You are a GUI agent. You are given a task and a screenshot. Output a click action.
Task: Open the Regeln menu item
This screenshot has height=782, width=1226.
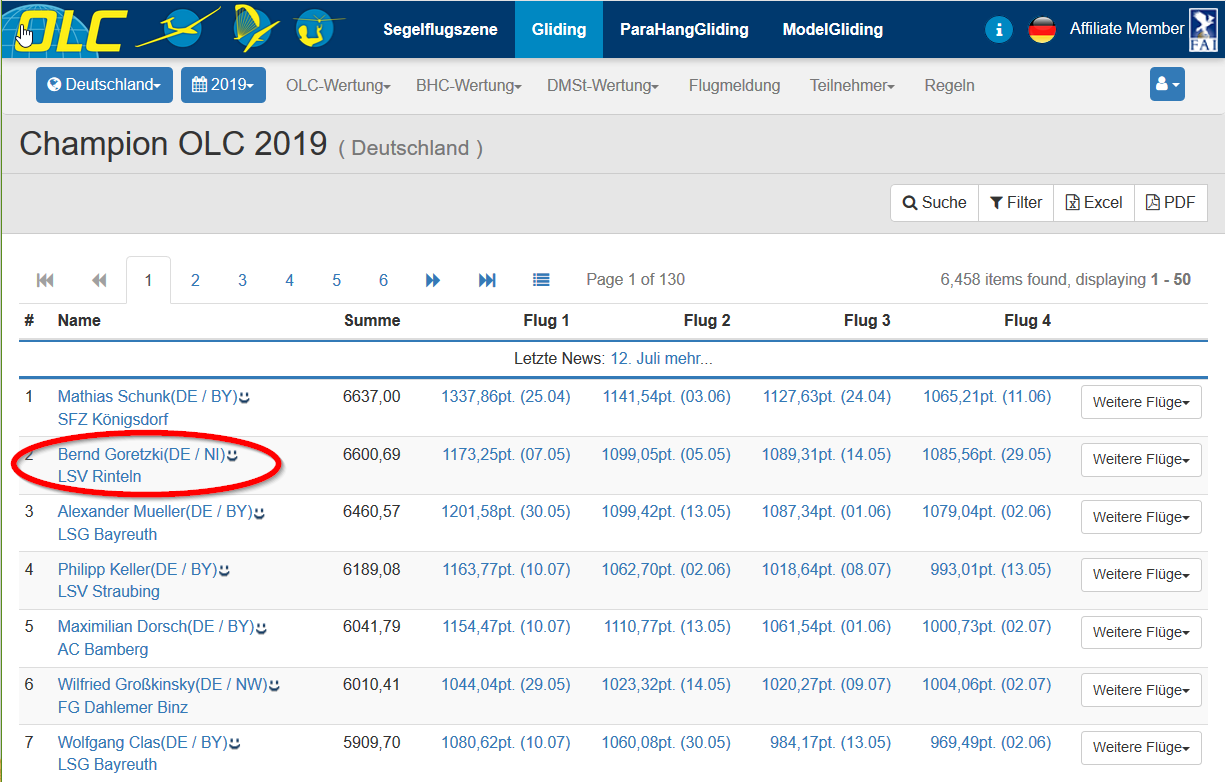point(949,86)
